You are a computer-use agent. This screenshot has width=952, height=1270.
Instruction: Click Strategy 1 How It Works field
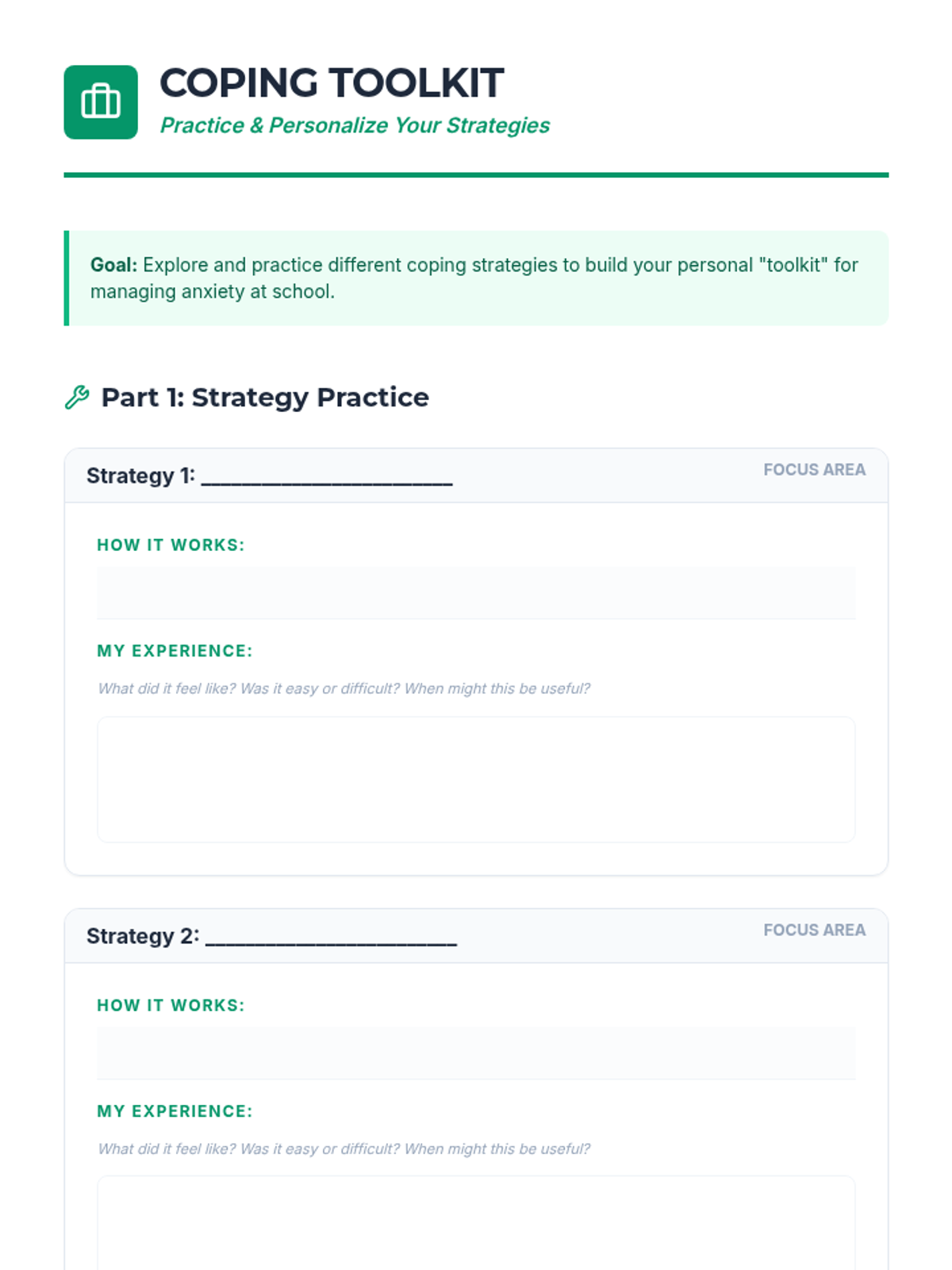click(476, 592)
